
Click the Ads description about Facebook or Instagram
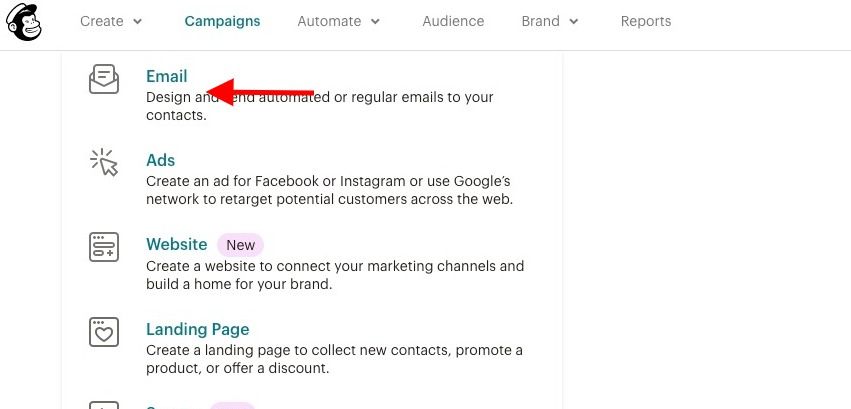[x=329, y=190]
